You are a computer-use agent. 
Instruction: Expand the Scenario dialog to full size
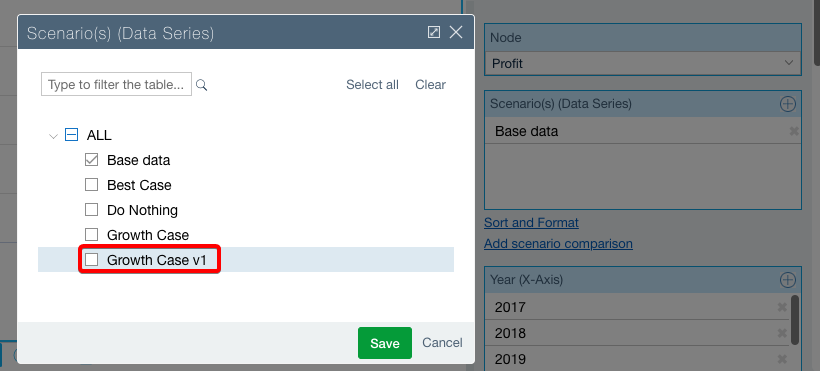tap(434, 32)
